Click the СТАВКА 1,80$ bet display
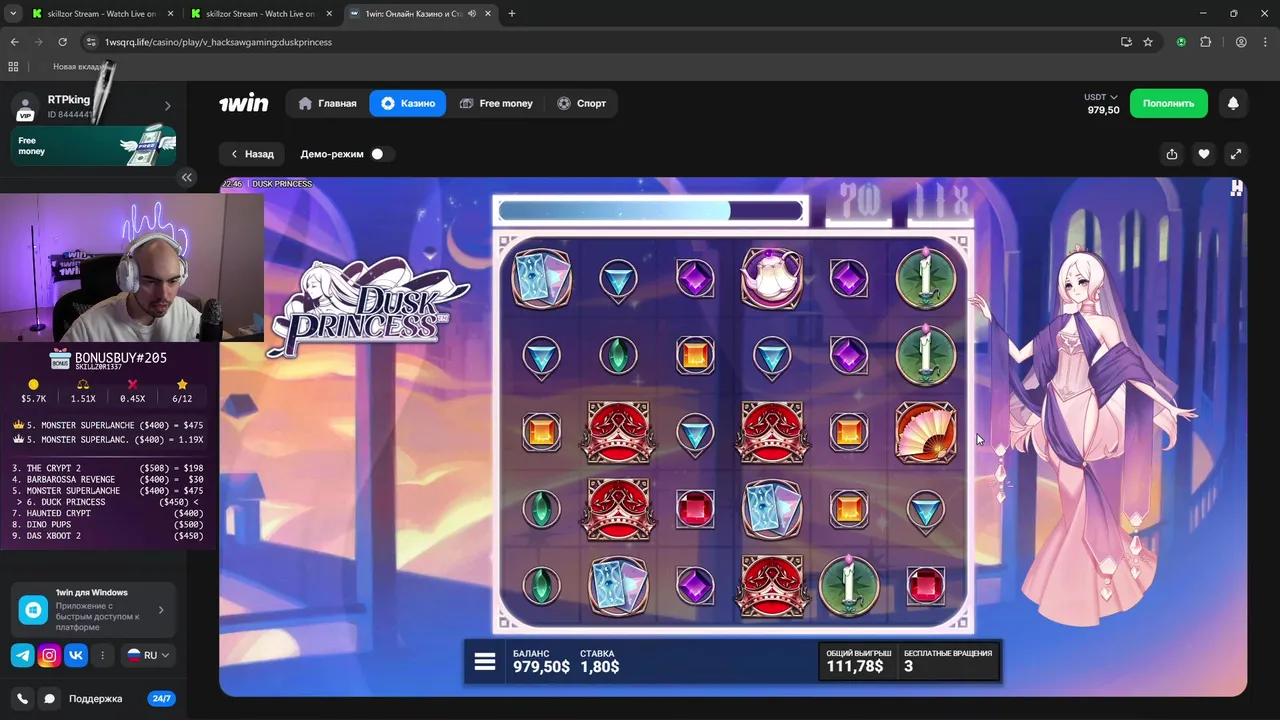 600,661
